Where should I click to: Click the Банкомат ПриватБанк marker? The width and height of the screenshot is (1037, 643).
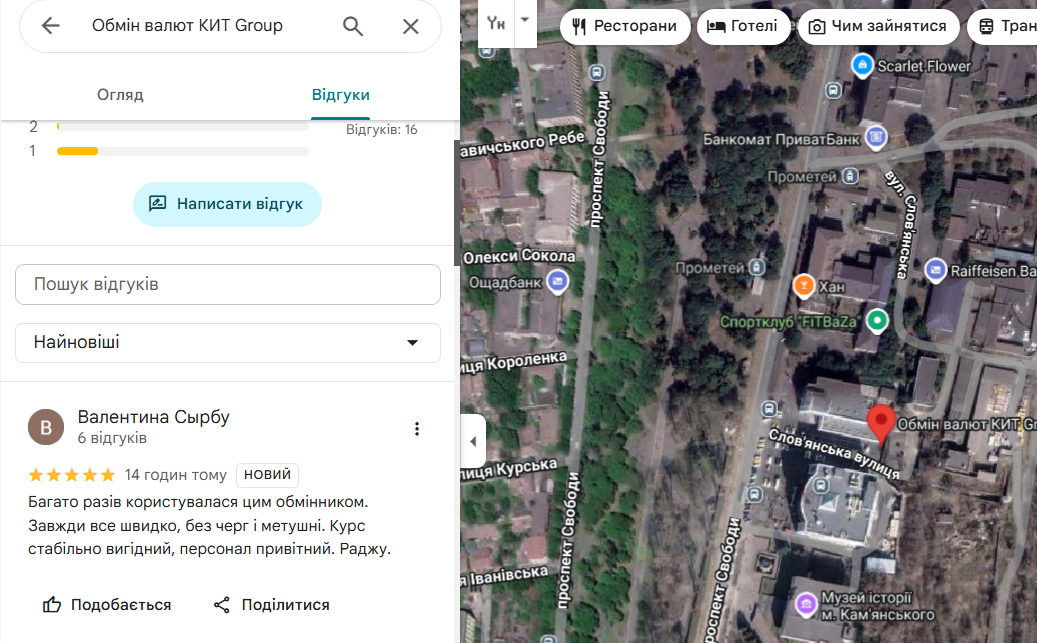[876, 138]
